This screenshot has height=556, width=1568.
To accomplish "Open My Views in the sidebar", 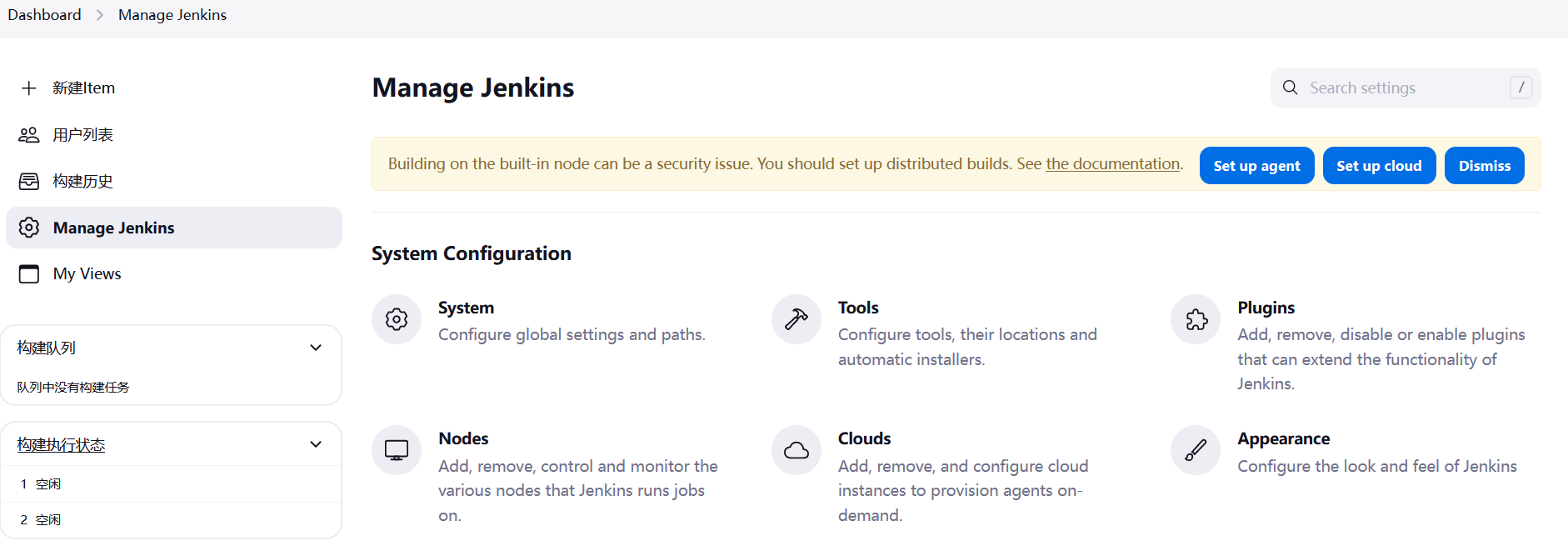I will tap(174, 274).
